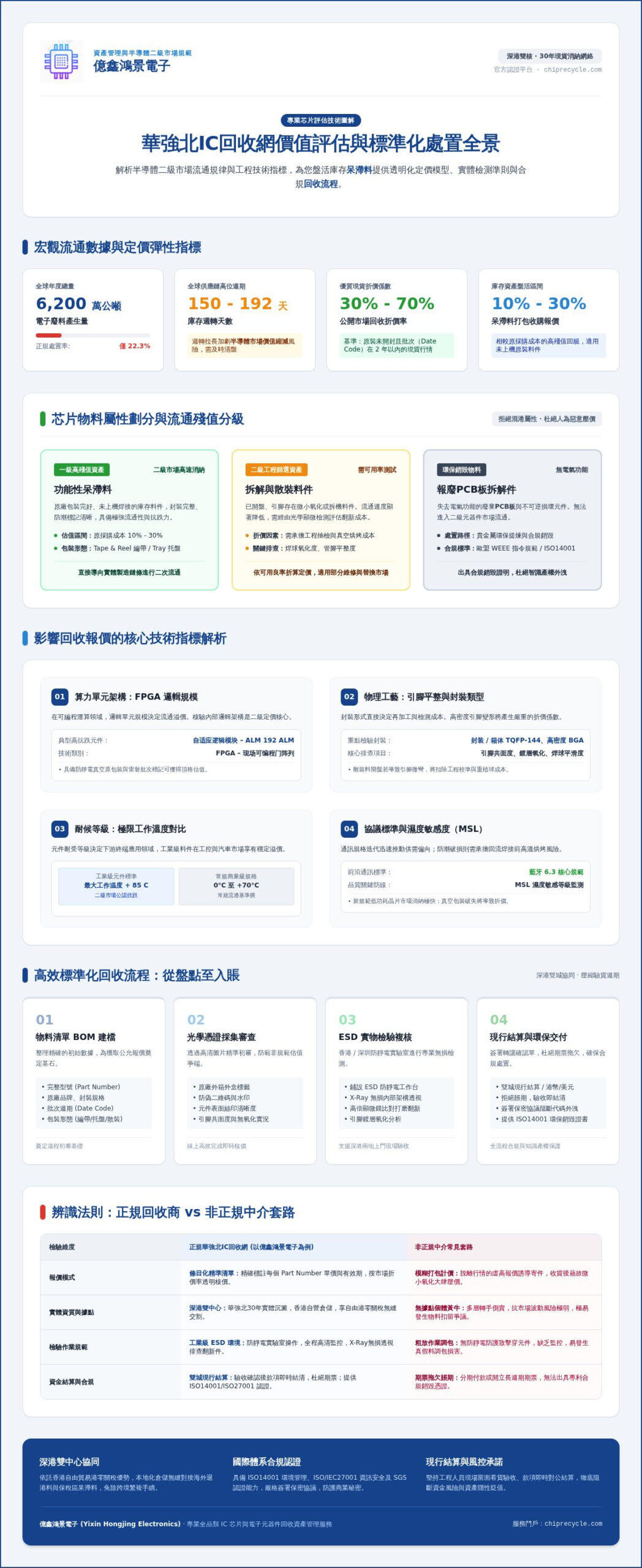Select the 資金結算與合規 row label
This screenshot has width=642, height=1568.
tap(72, 1382)
